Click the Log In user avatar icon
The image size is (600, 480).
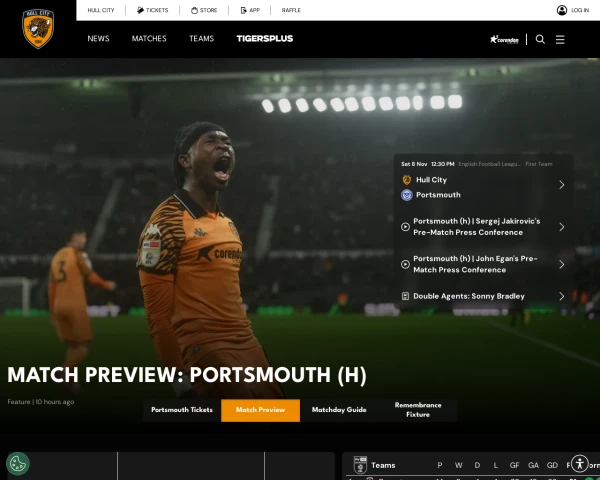pos(562,10)
